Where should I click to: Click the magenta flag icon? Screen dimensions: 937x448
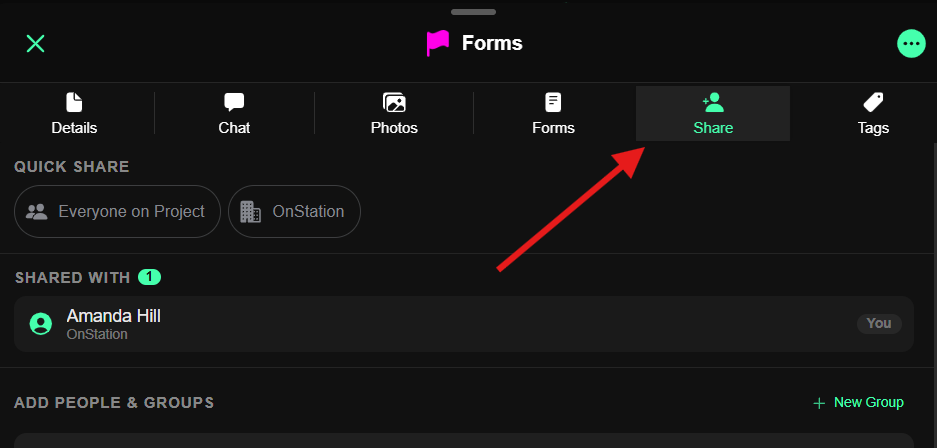(438, 43)
